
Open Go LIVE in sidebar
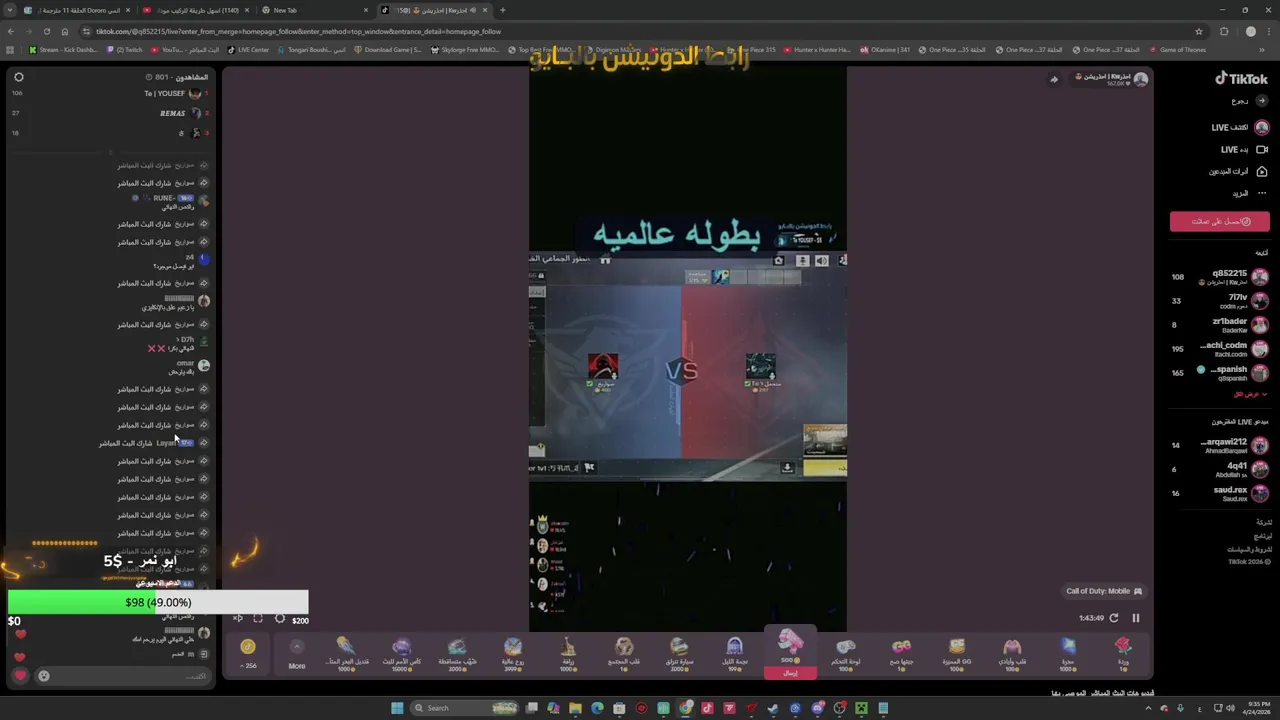1244,150
